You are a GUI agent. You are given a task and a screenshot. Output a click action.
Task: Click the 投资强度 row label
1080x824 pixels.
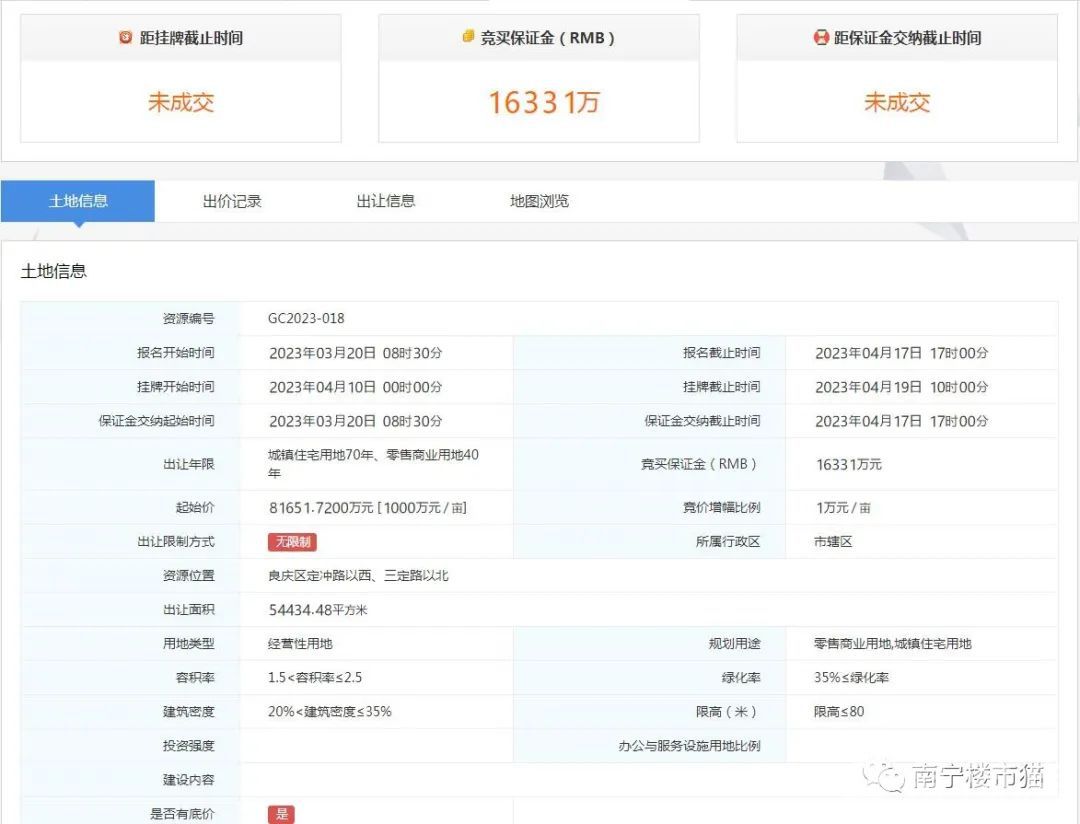189,745
